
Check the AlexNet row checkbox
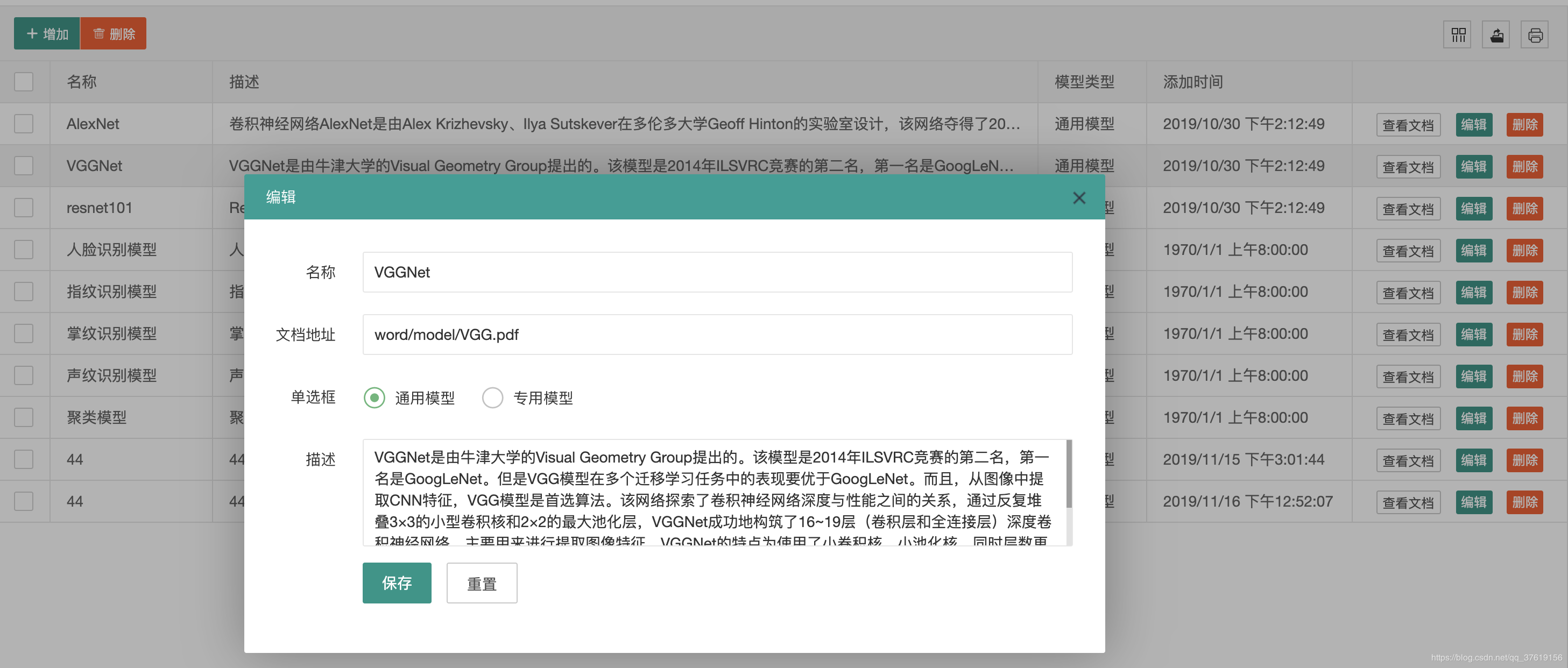point(24,124)
